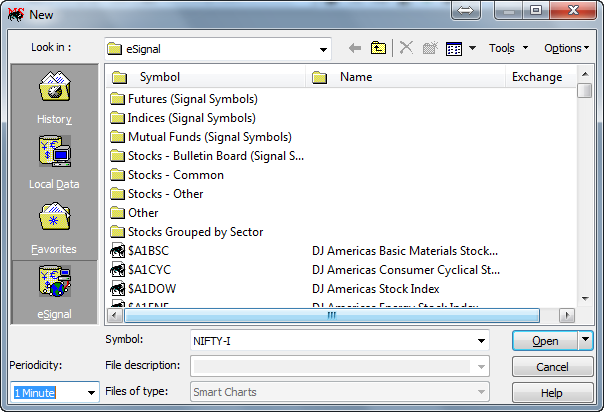Expand the Look in eSignal dropdown
This screenshot has height=412, width=604.
click(323, 49)
